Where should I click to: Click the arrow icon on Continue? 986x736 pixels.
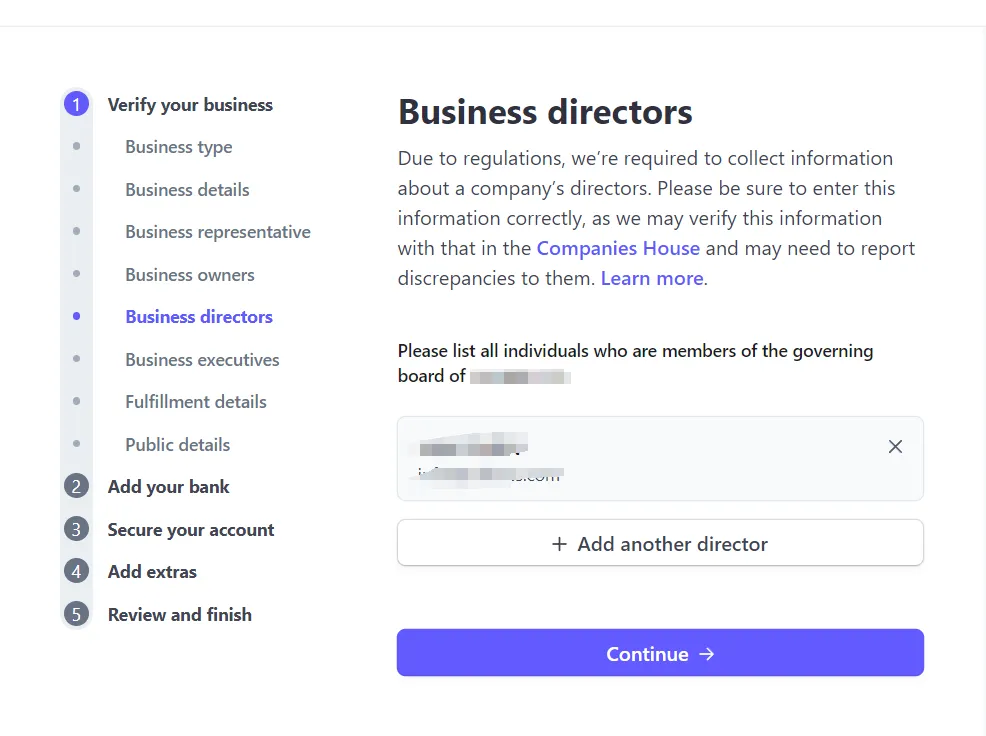coord(707,654)
